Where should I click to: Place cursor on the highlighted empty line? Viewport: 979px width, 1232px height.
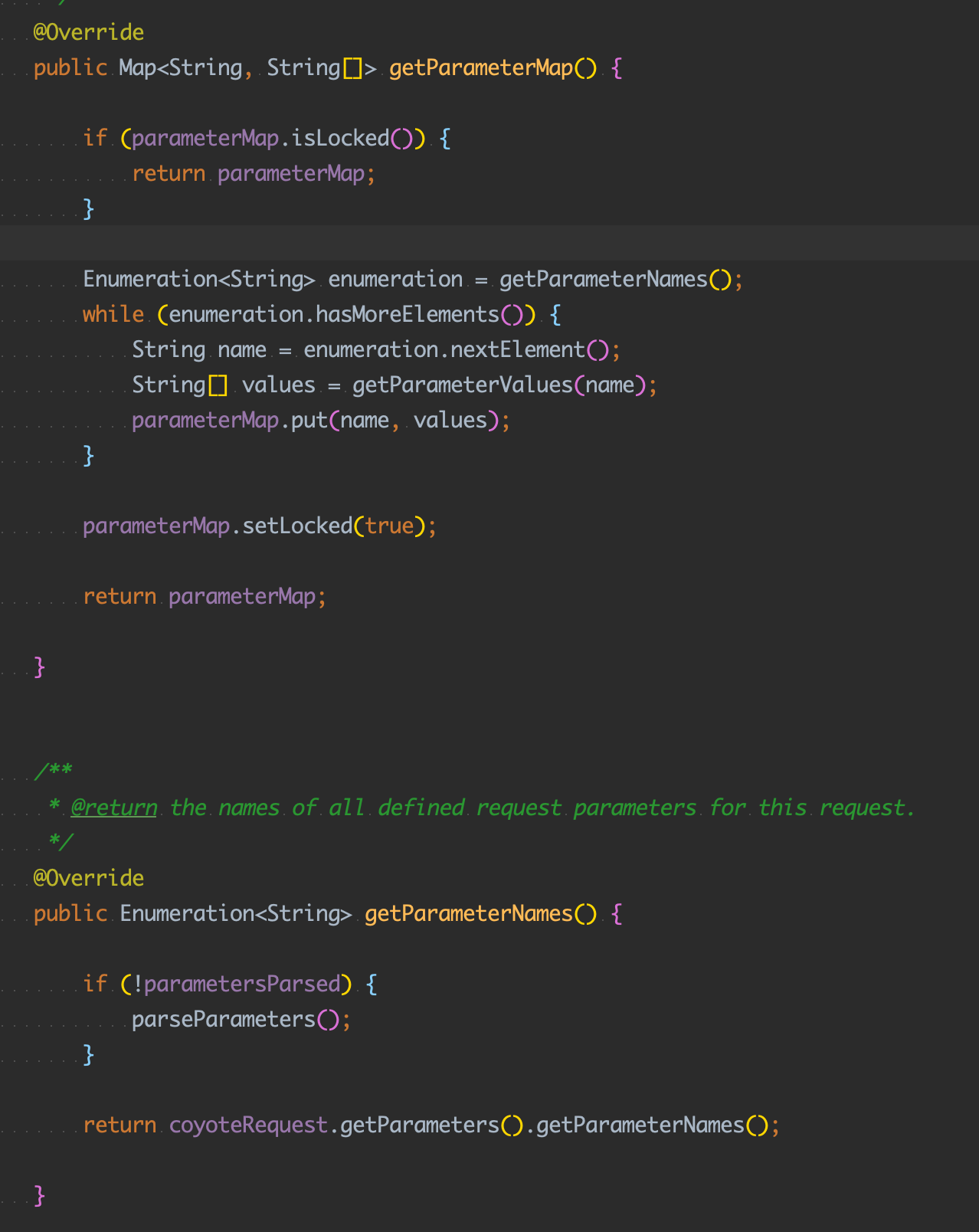click(489, 244)
